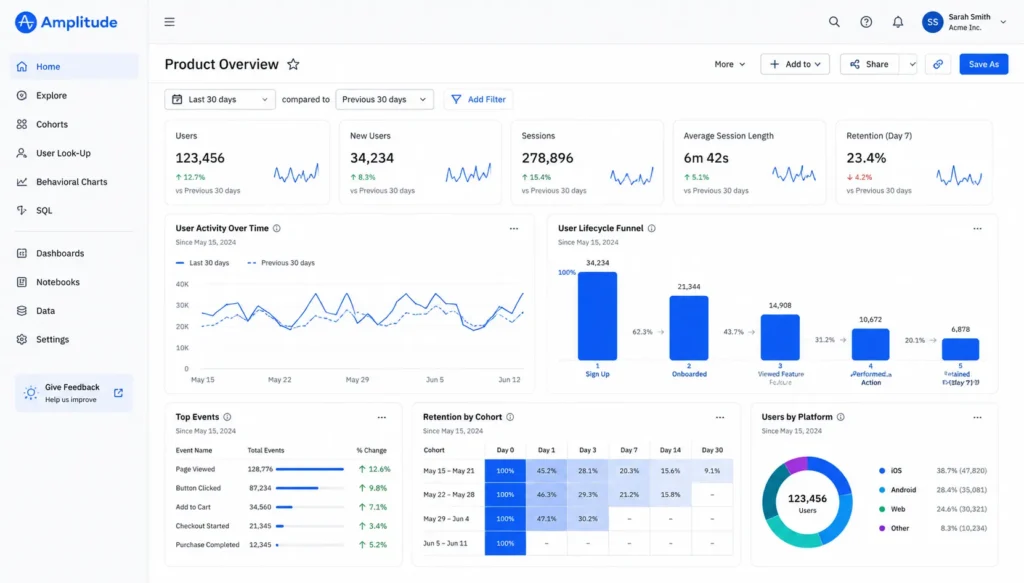Star the Product Overview dashboard
The width and height of the screenshot is (1024, 583).
293,64
